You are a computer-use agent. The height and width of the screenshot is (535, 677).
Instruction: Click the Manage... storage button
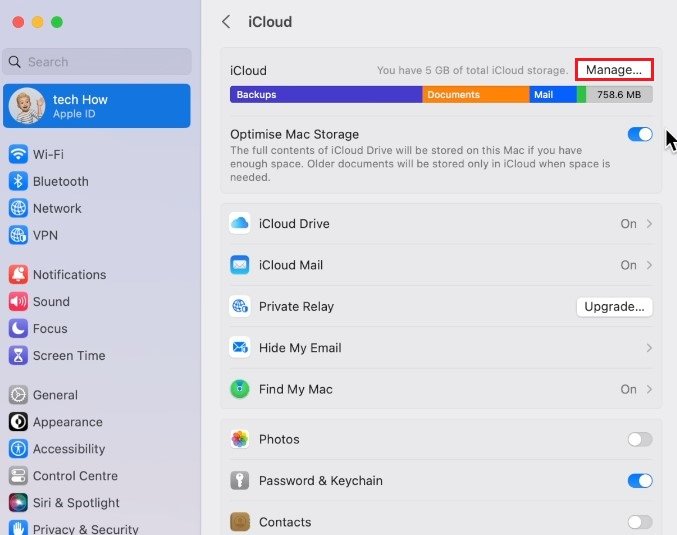tap(614, 70)
